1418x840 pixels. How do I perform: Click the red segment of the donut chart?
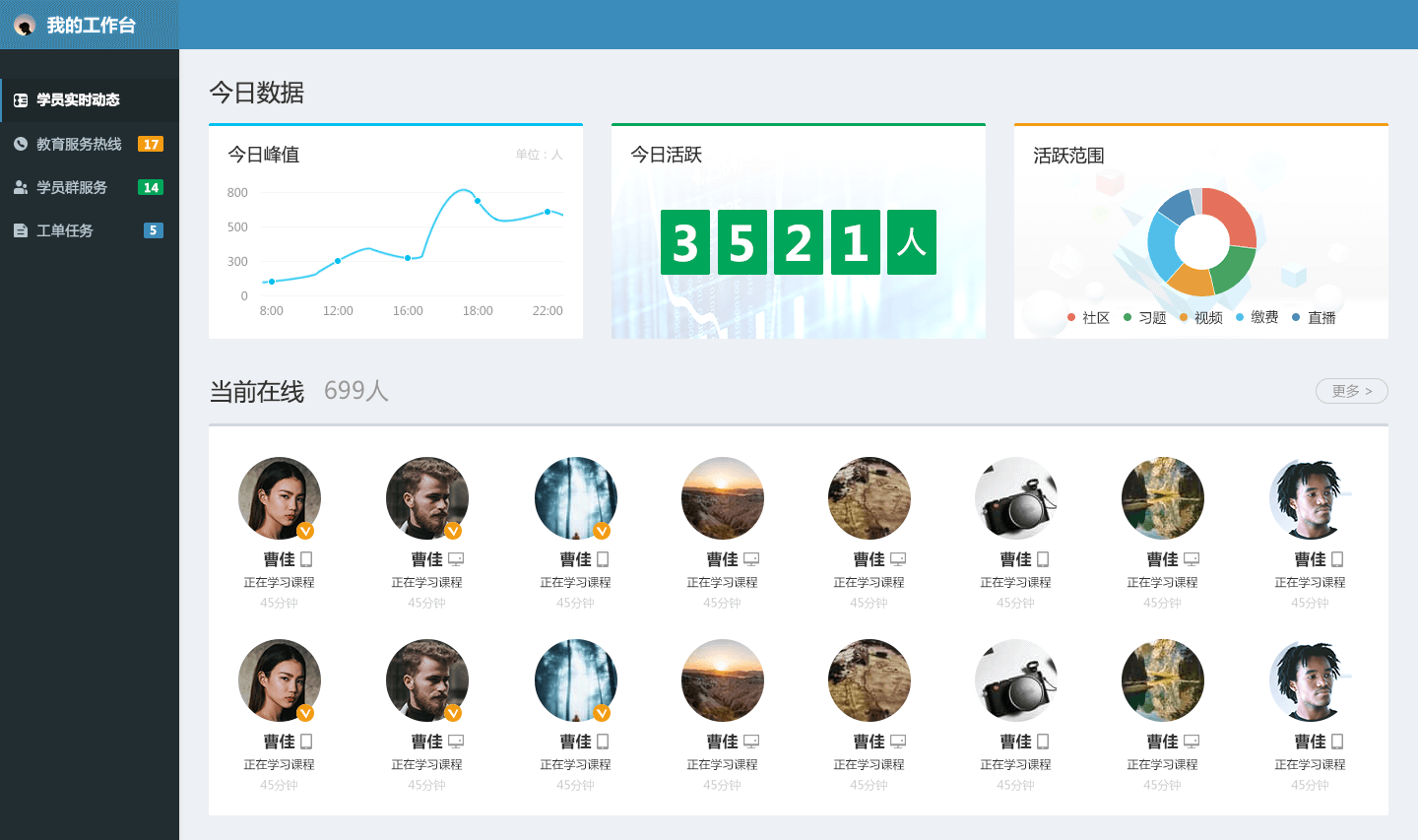1234,212
